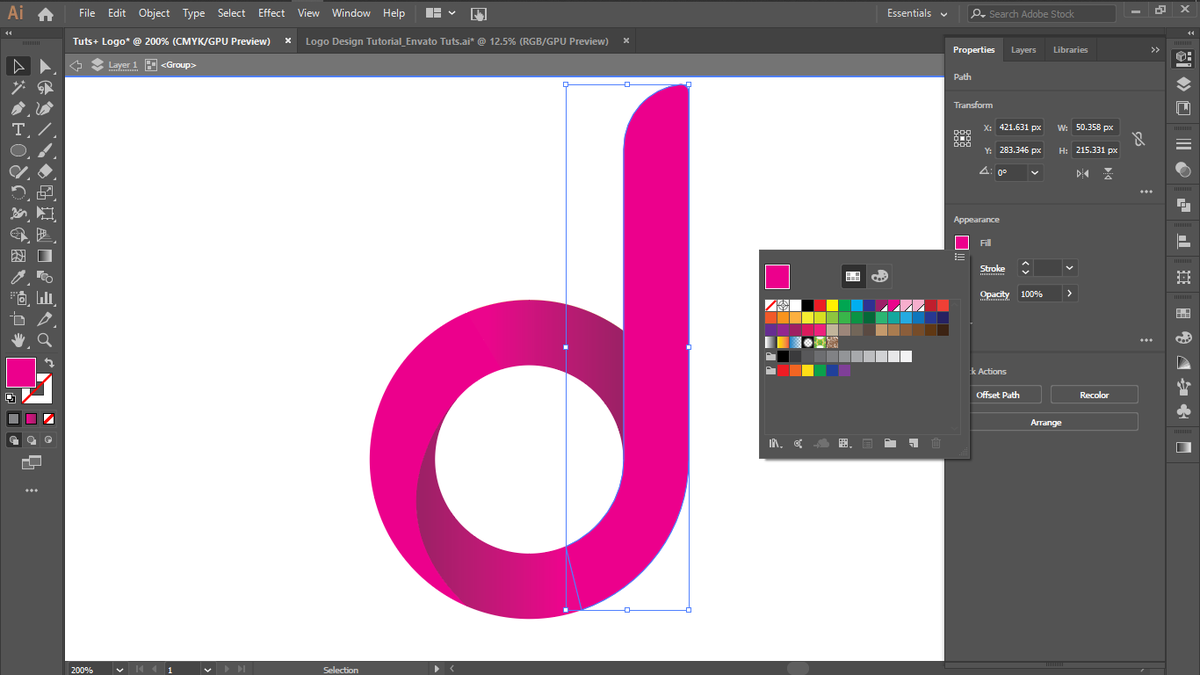1200x675 pixels.
Task: Open Brushes panel from right dock
Action: coord(1183,386)
